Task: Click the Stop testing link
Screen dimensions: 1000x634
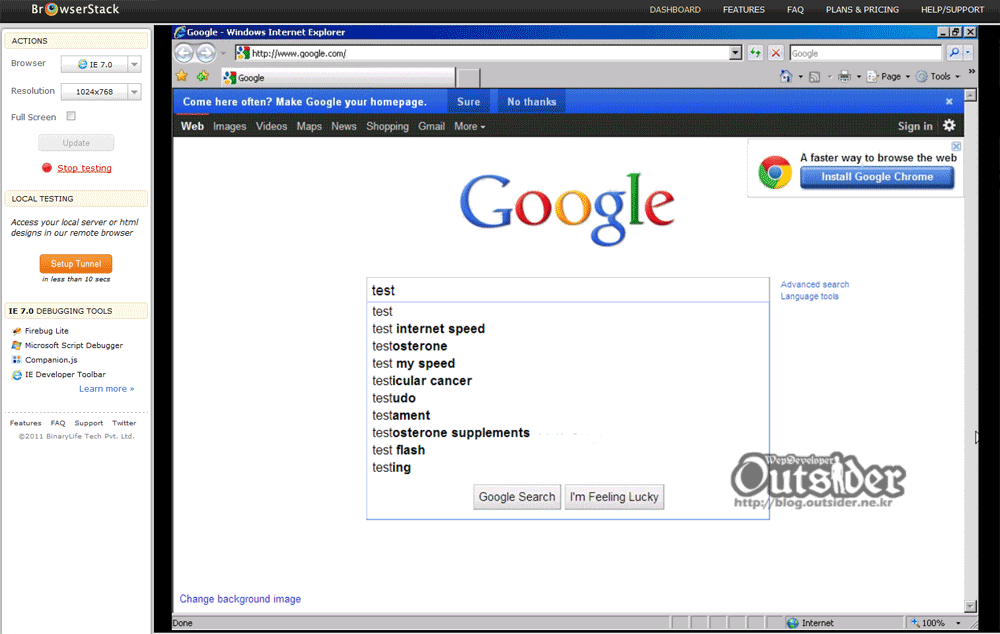Action: (x=84, y=168)
